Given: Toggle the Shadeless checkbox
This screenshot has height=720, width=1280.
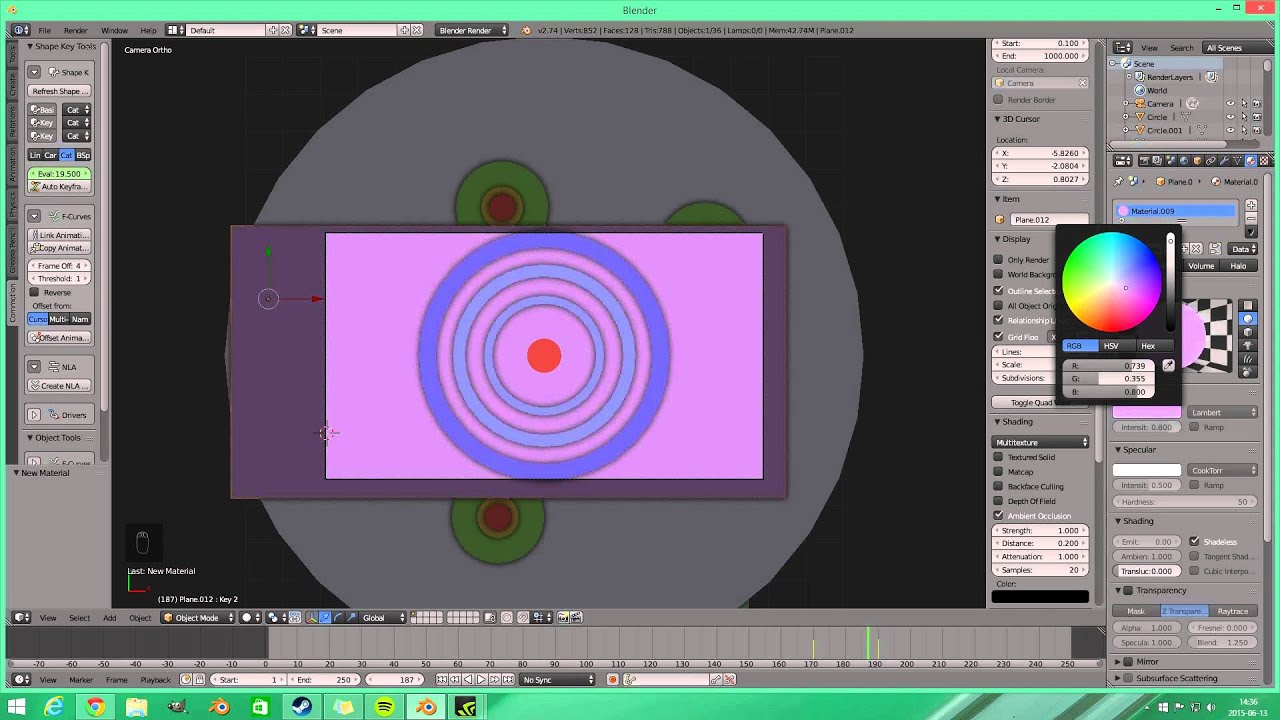Looking at the screenshot, I should pos(1194,542).
